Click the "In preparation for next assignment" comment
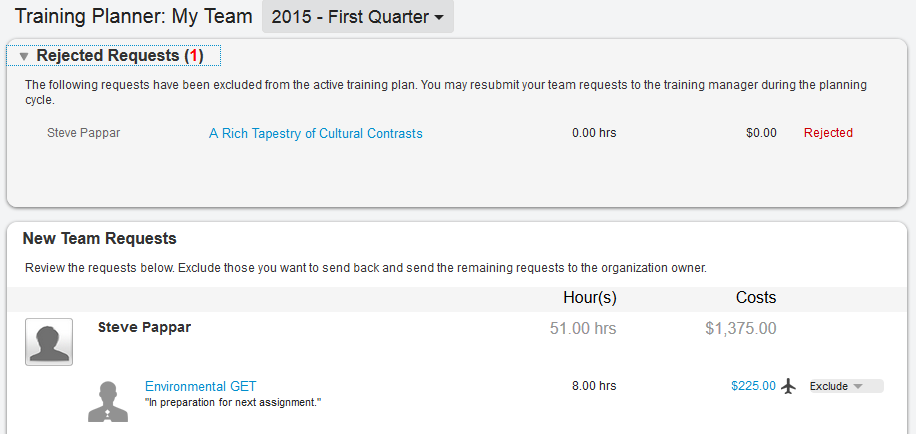Screen dimensions: 916x434 pyautogui.click(x=233, y=402)
